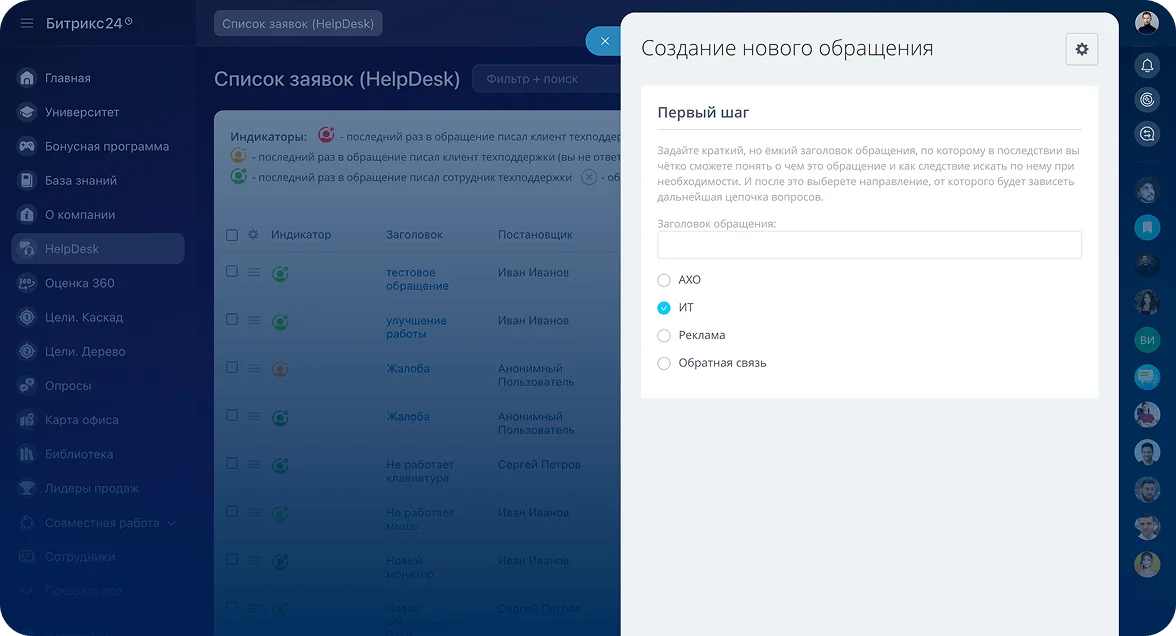The width and height of the screenshot is (1176, 636).
Task: Click the Цели. Каскад target icon
Action: click(27, 317)
